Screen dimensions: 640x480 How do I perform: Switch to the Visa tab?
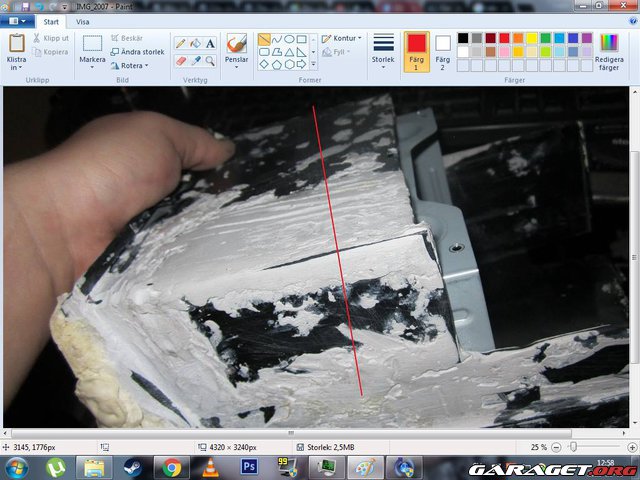pos(83,20)
